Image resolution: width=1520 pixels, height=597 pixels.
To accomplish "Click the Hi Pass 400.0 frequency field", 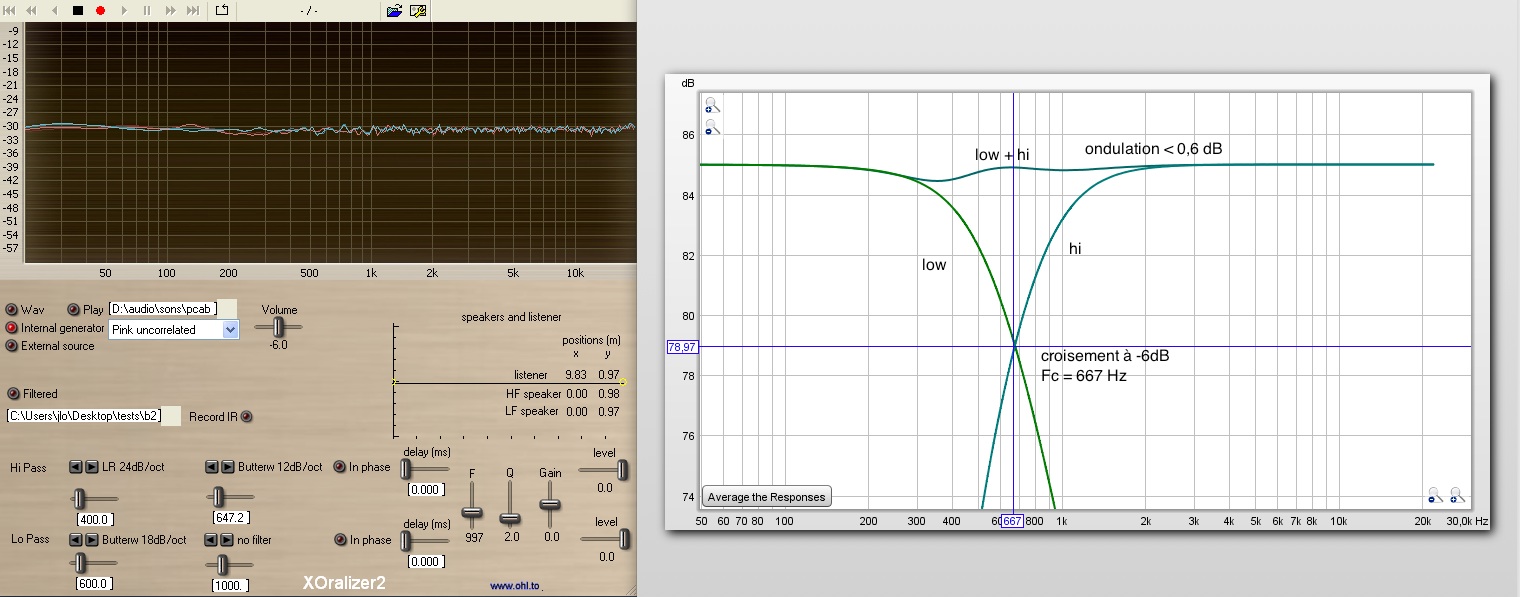I will tap(96, 519).
